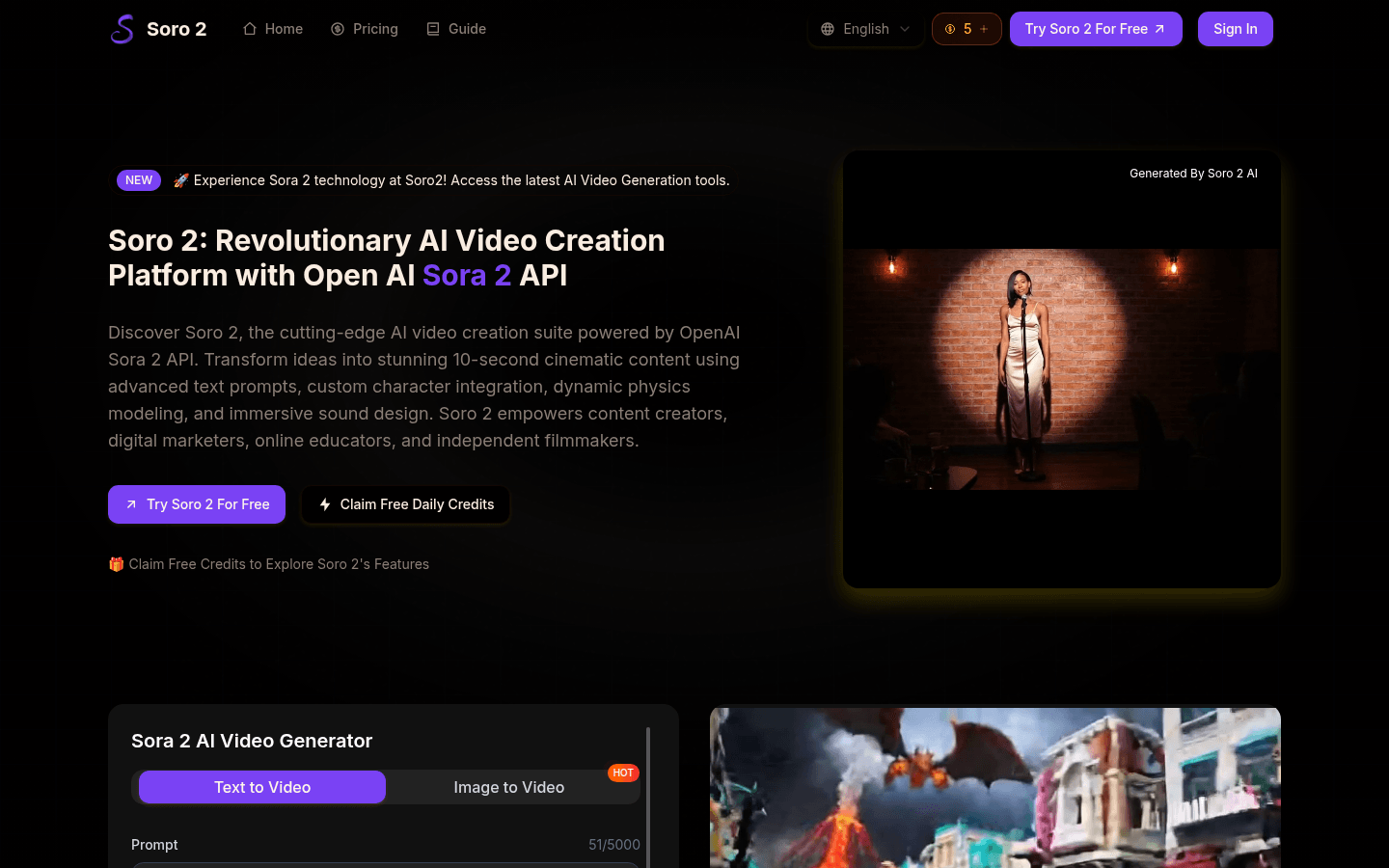The height and width of the screenshot is (868, 1389).
Task: Click the lightning bolt icon on Claim Credits
Action: coord(325,504)
